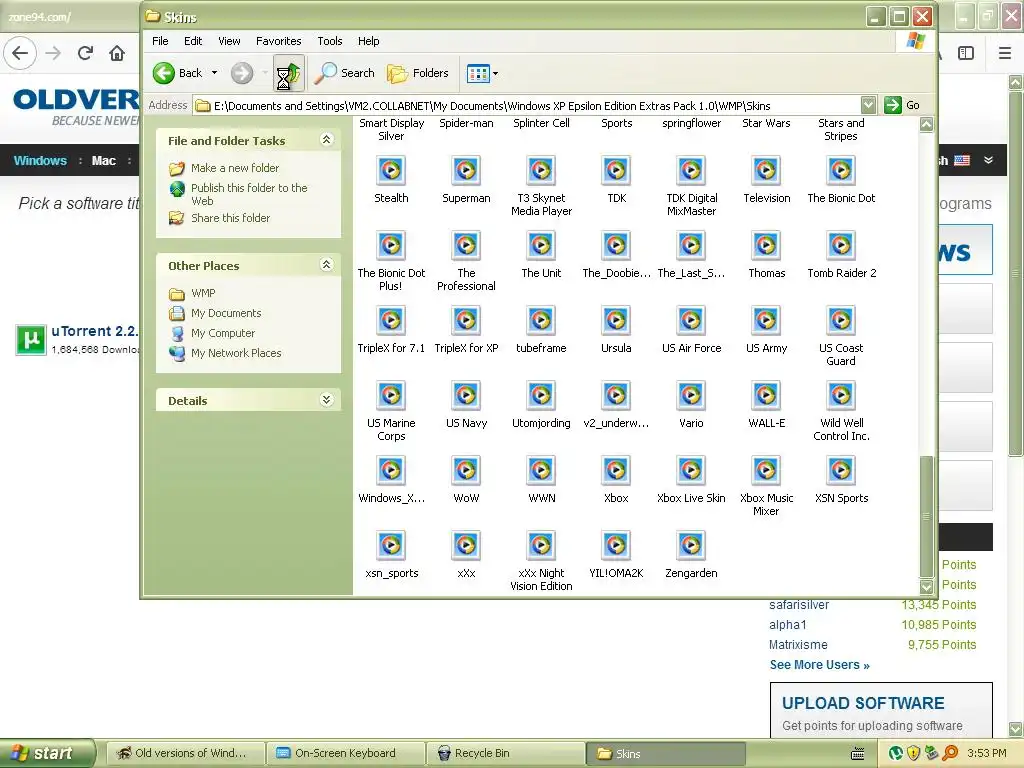Select the Tomb Raider 2 skin
This screenshot has height=768, width=1024.
[841, 246]
